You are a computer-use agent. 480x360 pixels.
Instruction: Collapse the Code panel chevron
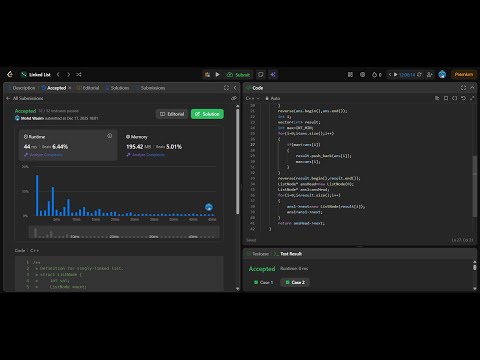[x=472, y=88]
